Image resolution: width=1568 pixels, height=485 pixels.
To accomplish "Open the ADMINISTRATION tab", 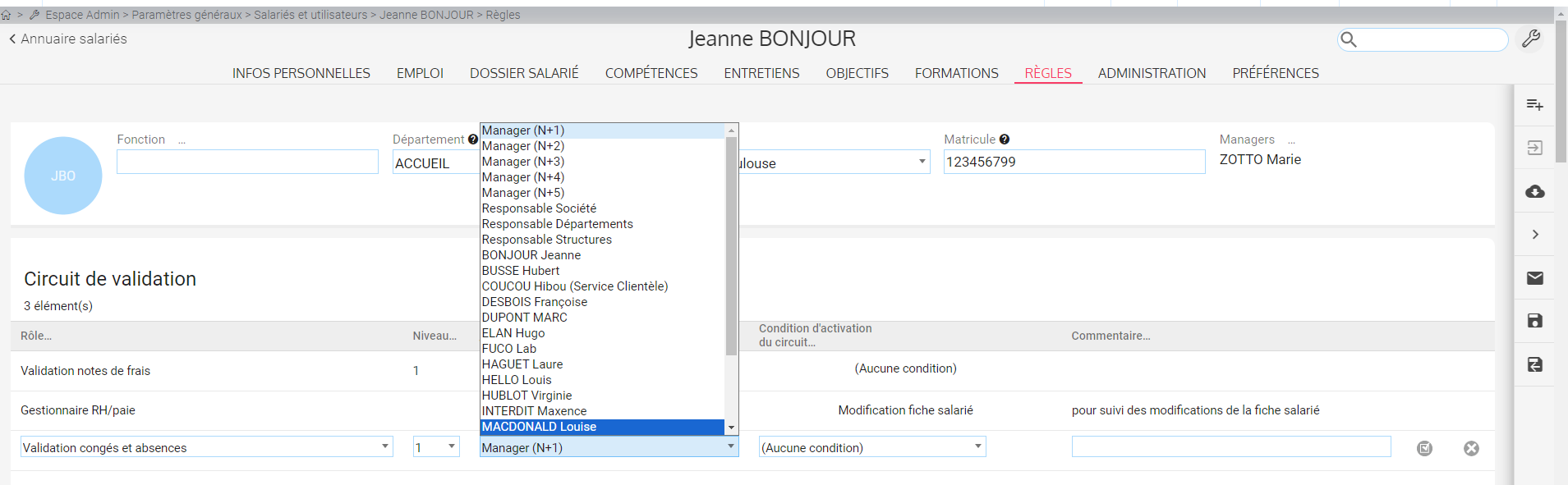I will pos(1152,73).
